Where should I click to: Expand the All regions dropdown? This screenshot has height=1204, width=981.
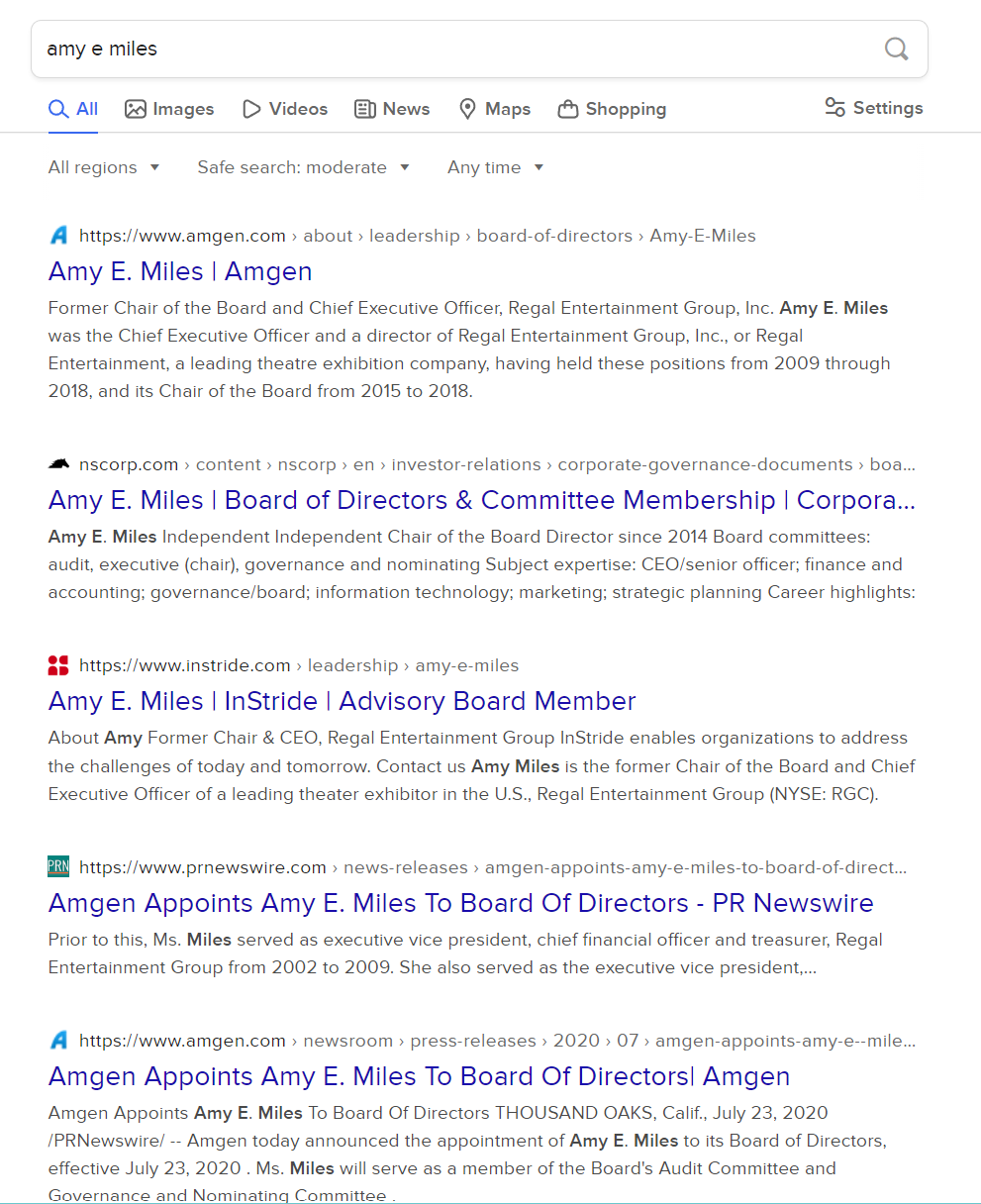(x=104, y=167)
